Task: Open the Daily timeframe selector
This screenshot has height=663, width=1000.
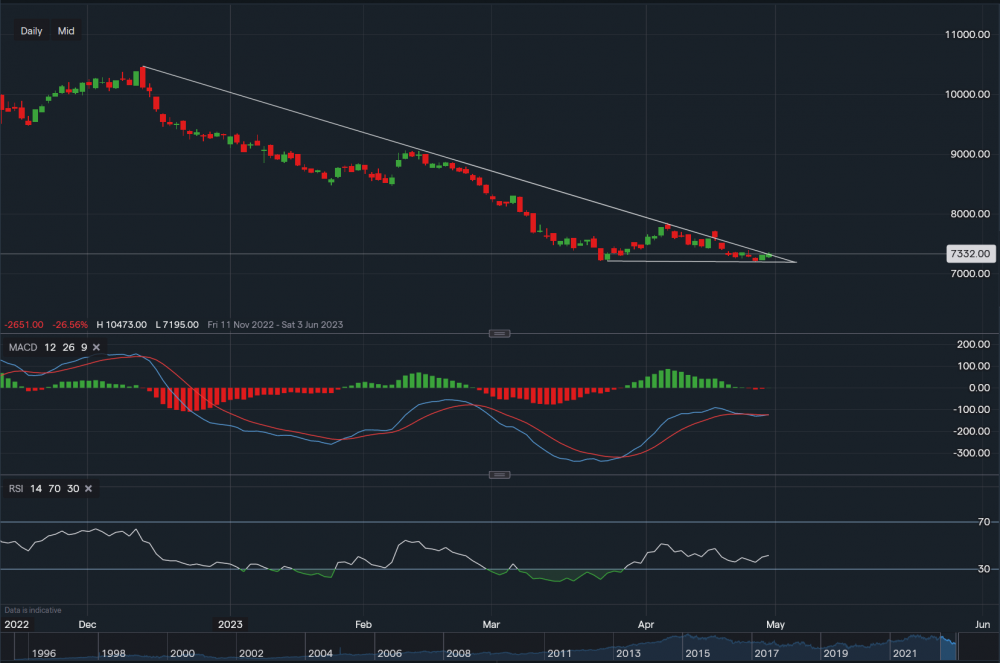Action: 31,31
